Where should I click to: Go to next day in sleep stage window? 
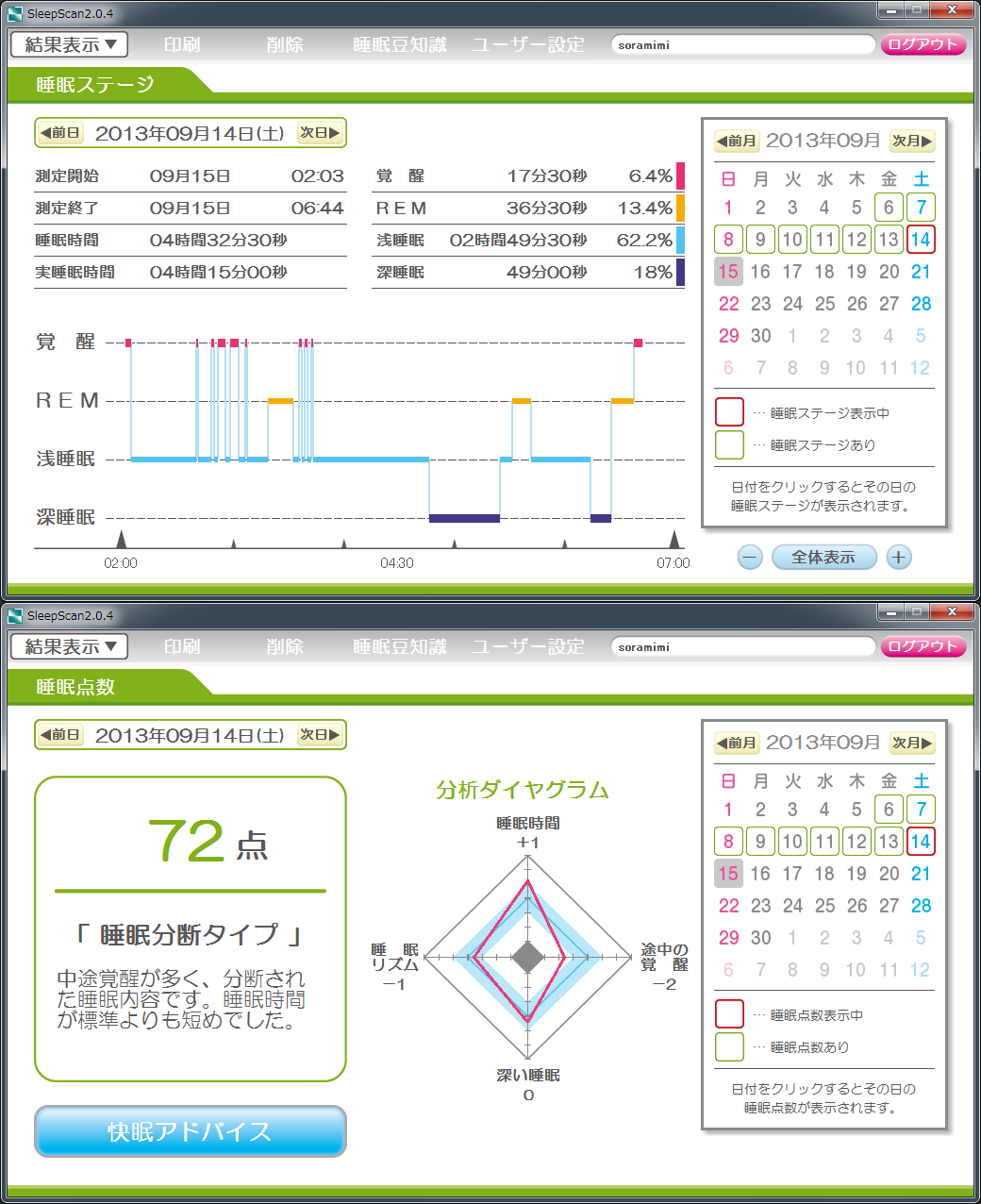pos(320,133)
